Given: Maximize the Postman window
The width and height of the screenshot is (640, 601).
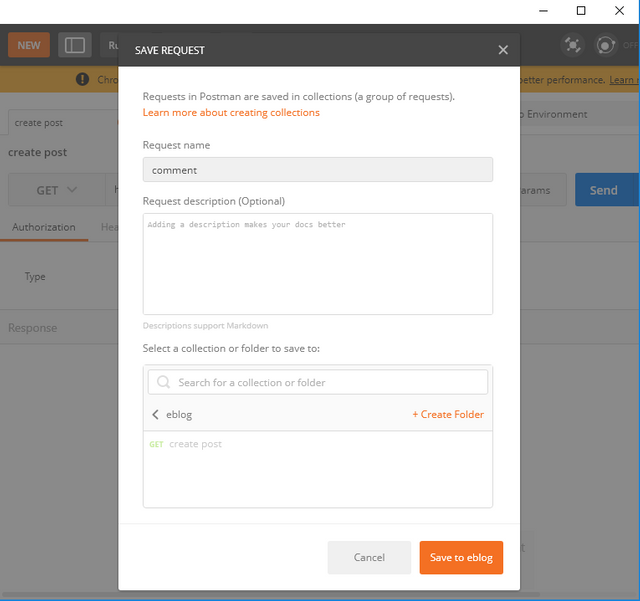Looking at the screenshot, I should [581, 11].
